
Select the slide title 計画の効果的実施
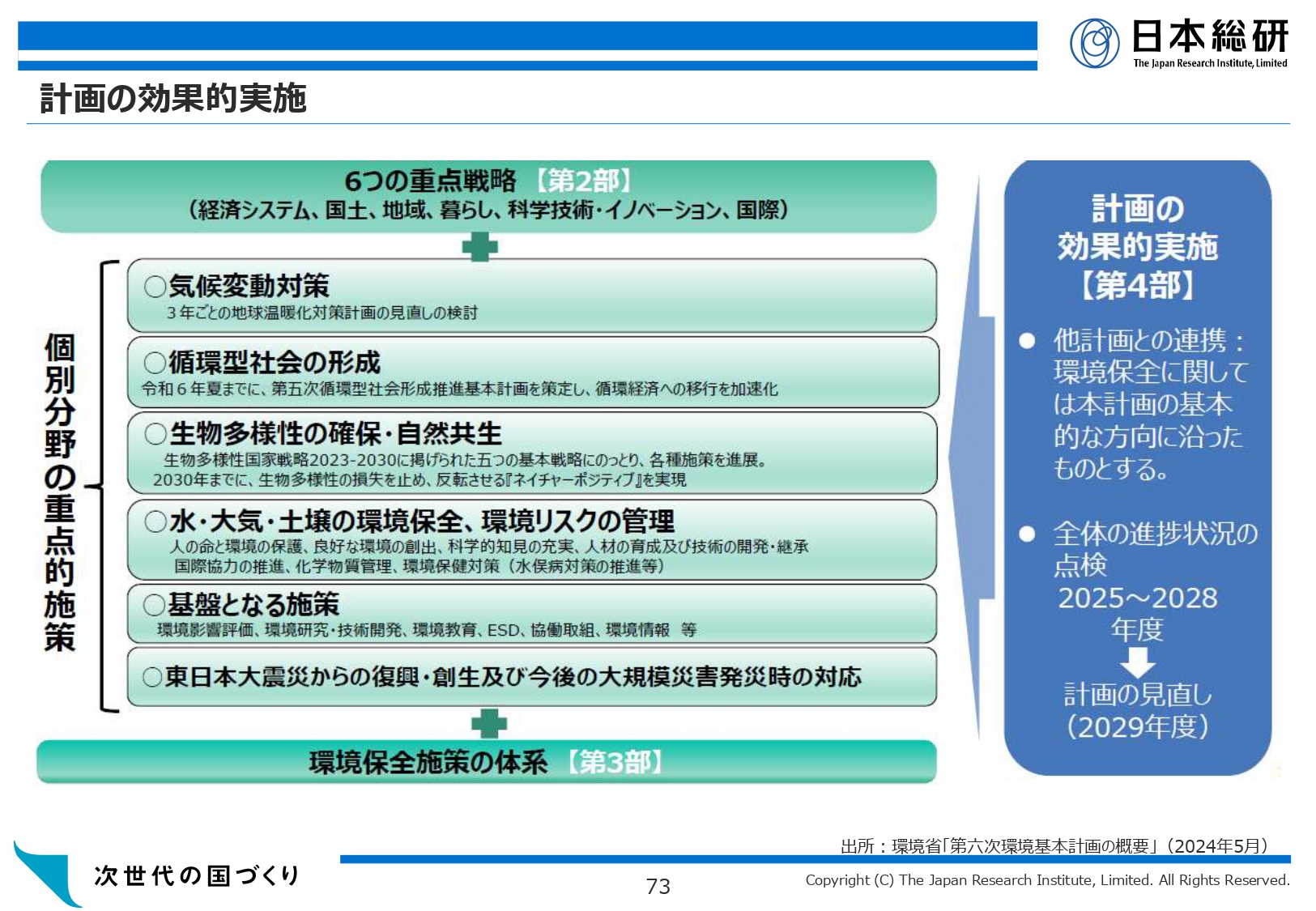click(x=173, y=99)
